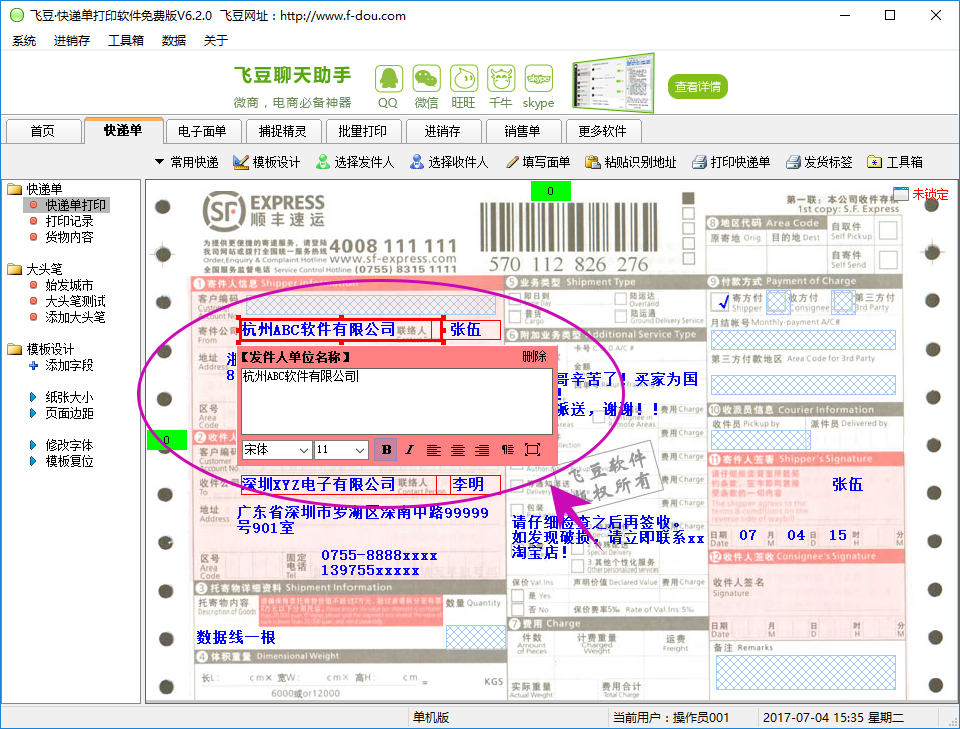
Task: Open 页面边距 setting
Action: pyautogui.click(x=61, y=413)
